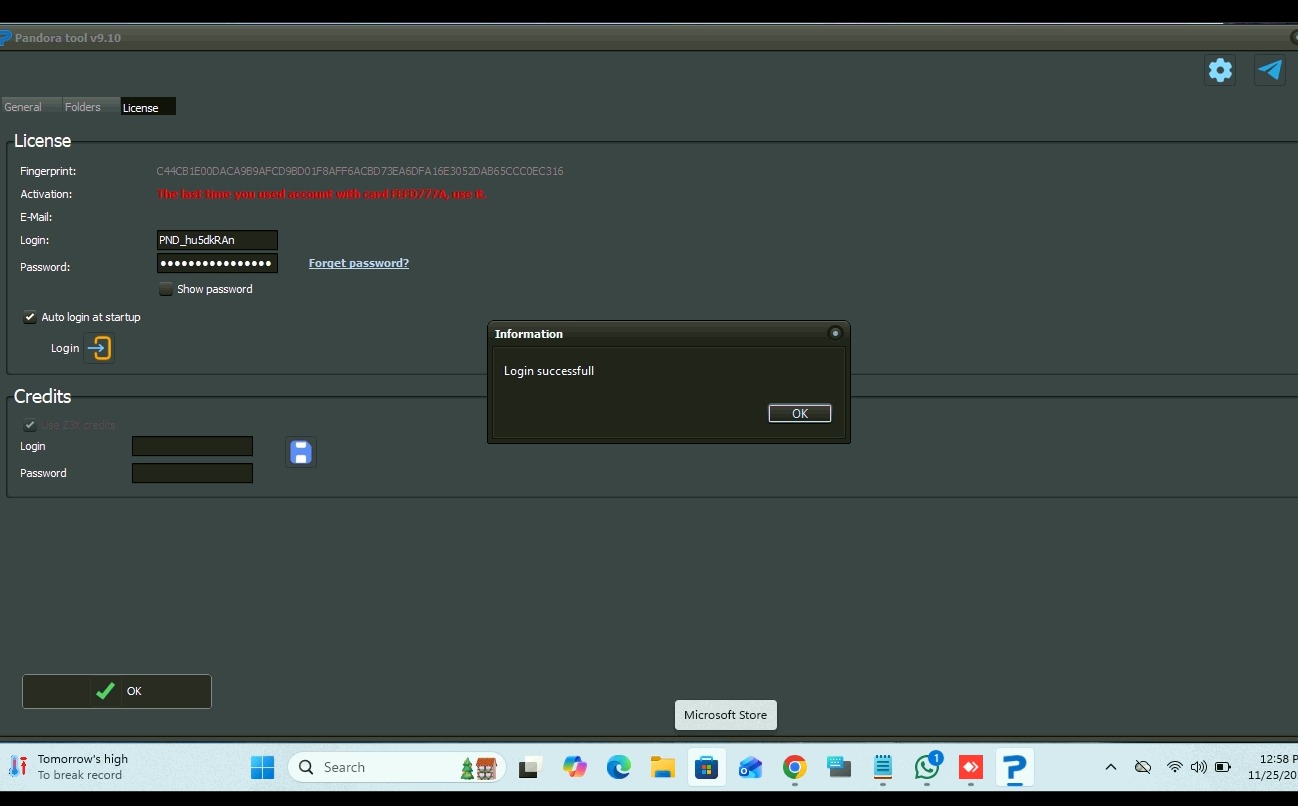Toggle the Show password checkbox
The height and width of the screenshot is (806, 1298).
pos(166,289)
